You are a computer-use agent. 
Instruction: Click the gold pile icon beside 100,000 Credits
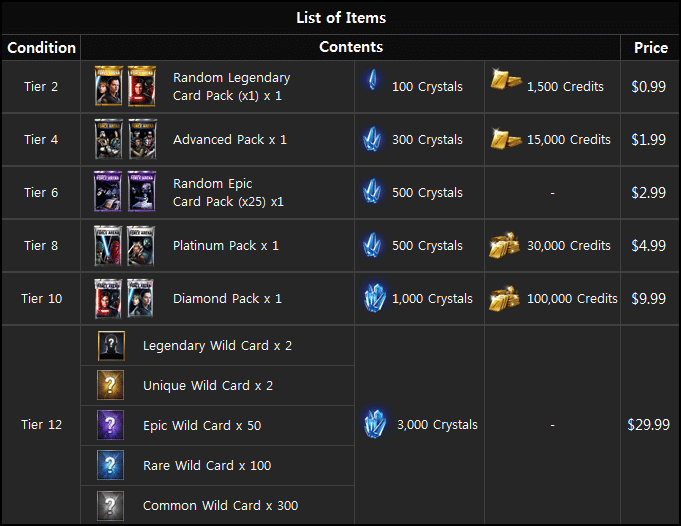505,298
